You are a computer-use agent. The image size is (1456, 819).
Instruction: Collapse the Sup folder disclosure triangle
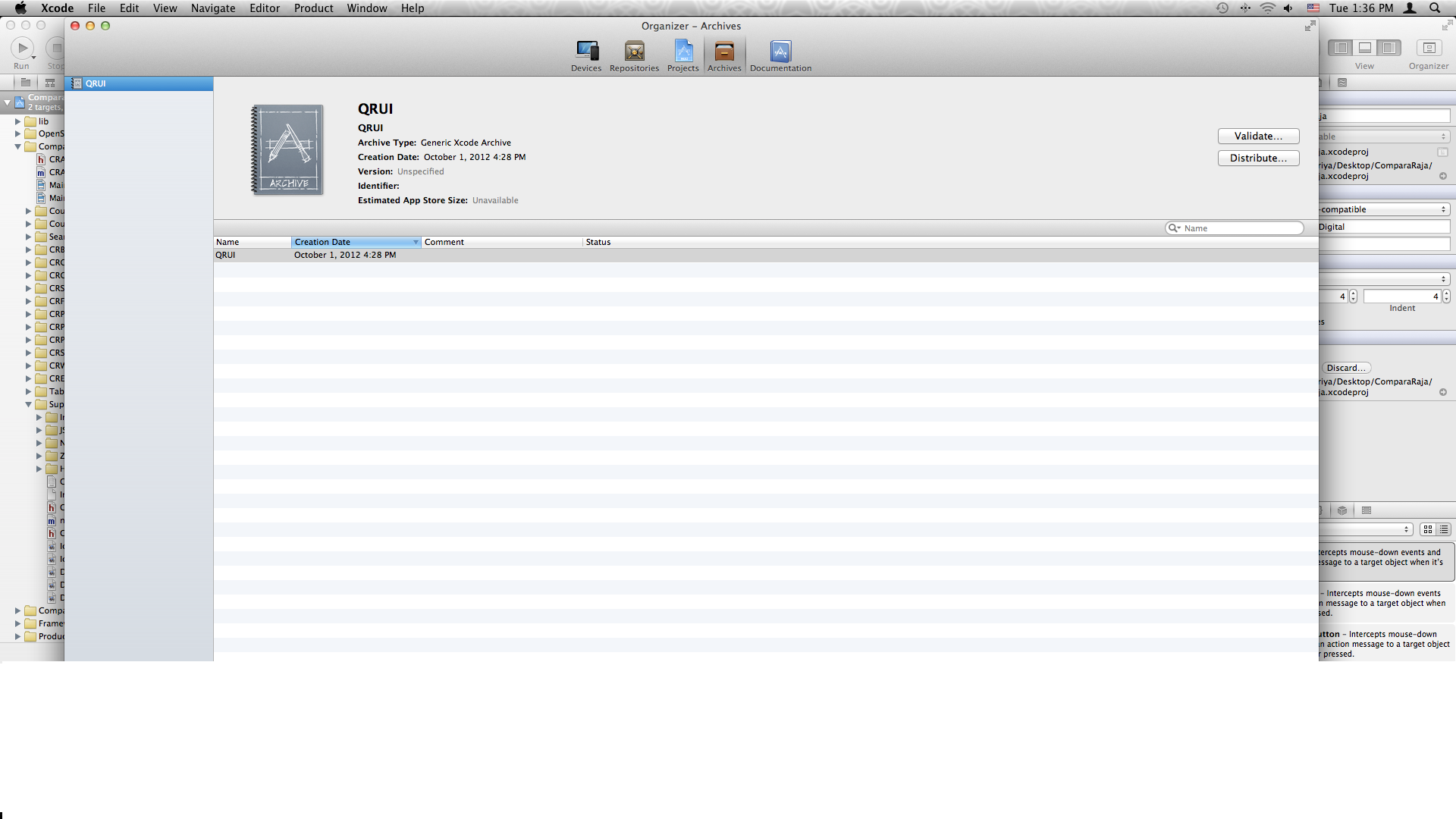point(28,405)
